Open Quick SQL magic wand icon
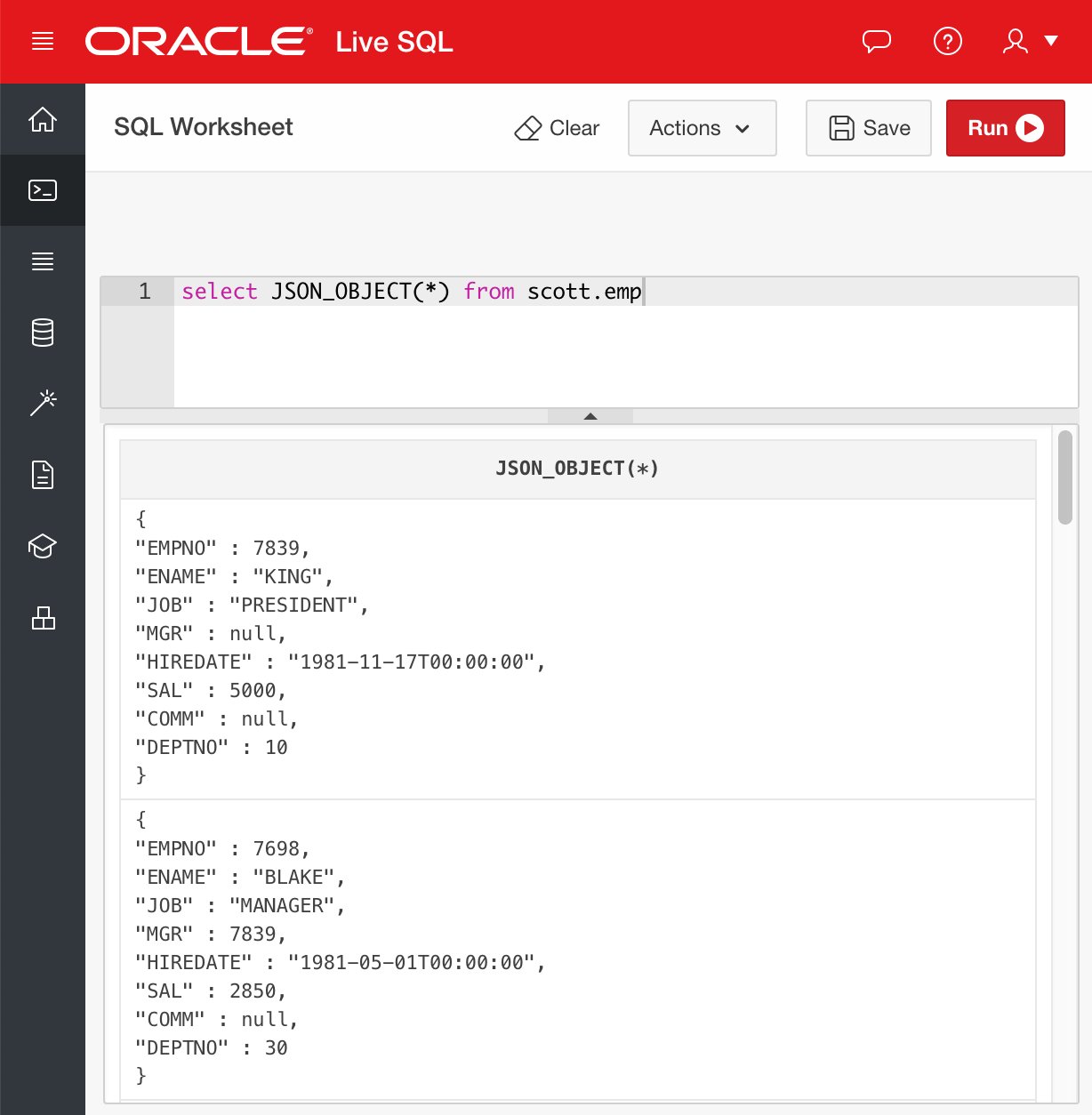 [x=43, y=404]
